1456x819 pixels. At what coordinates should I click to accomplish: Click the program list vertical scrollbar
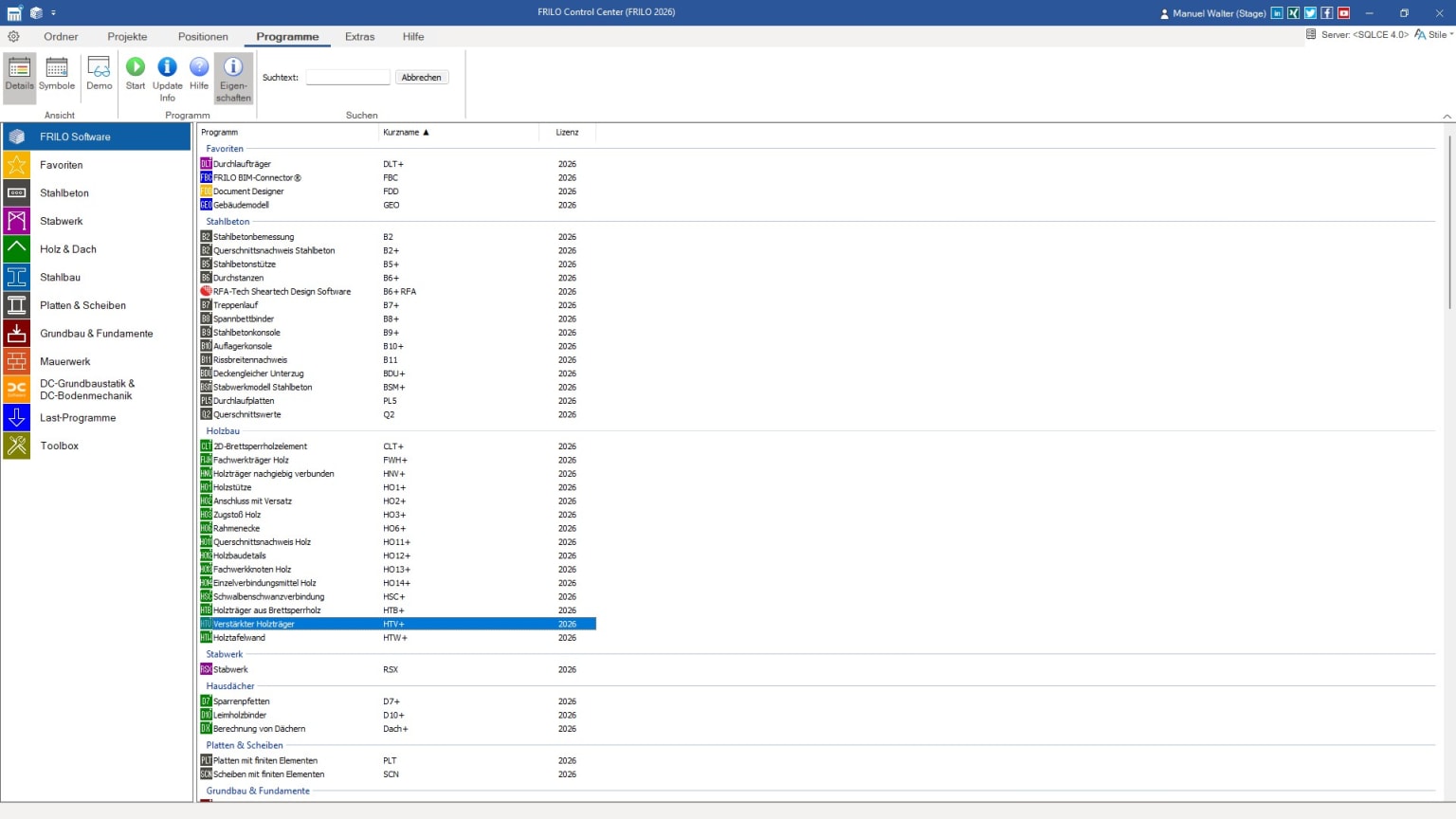tap(1449, 223)
